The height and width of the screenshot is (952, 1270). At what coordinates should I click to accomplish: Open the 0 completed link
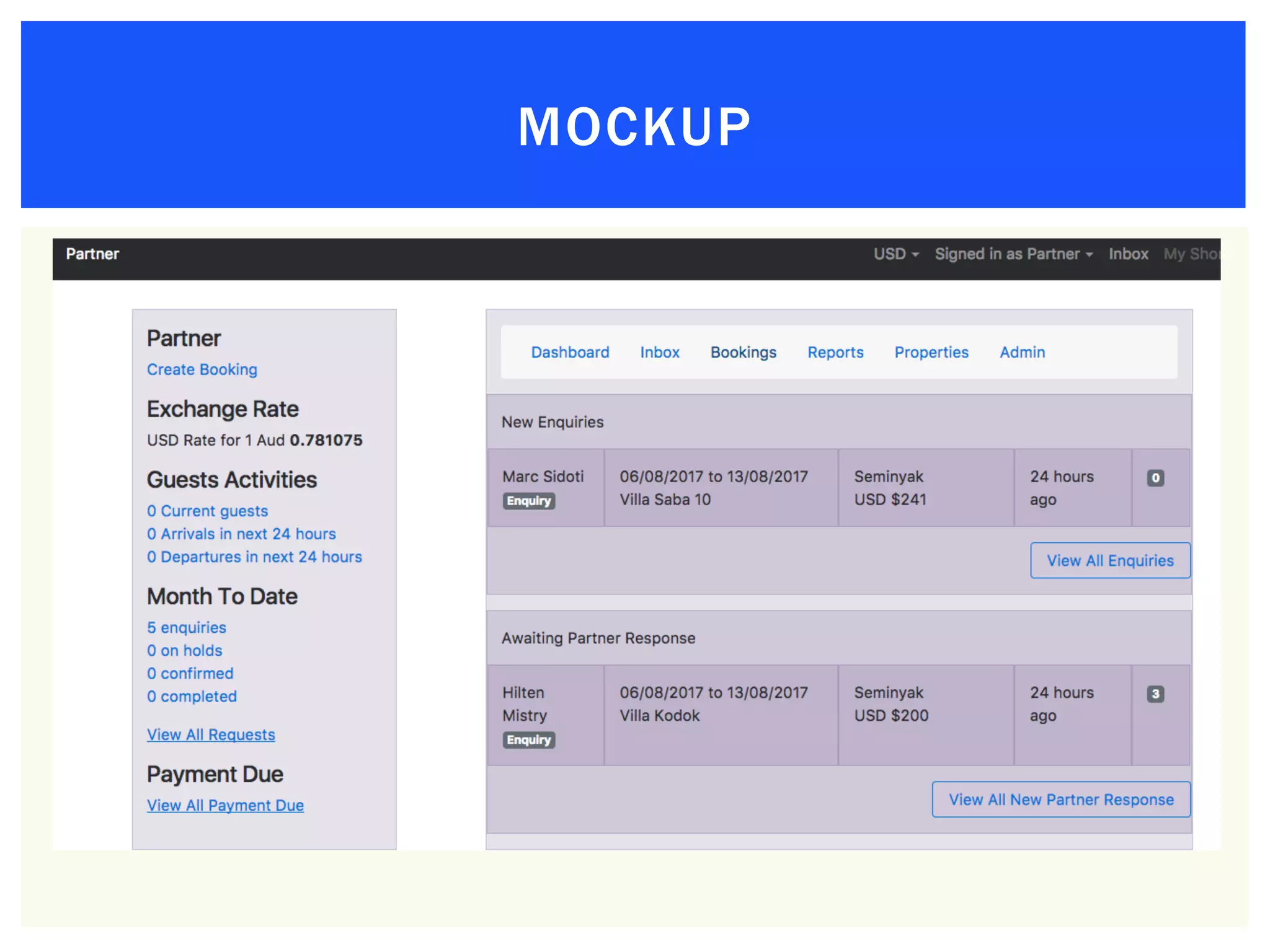[x=192, y=696]
